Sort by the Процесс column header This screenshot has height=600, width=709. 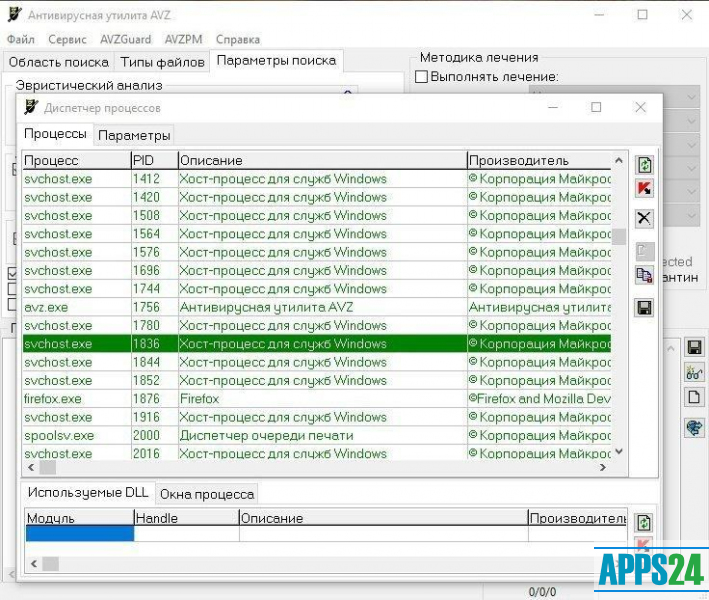click(x=77, y=161)
